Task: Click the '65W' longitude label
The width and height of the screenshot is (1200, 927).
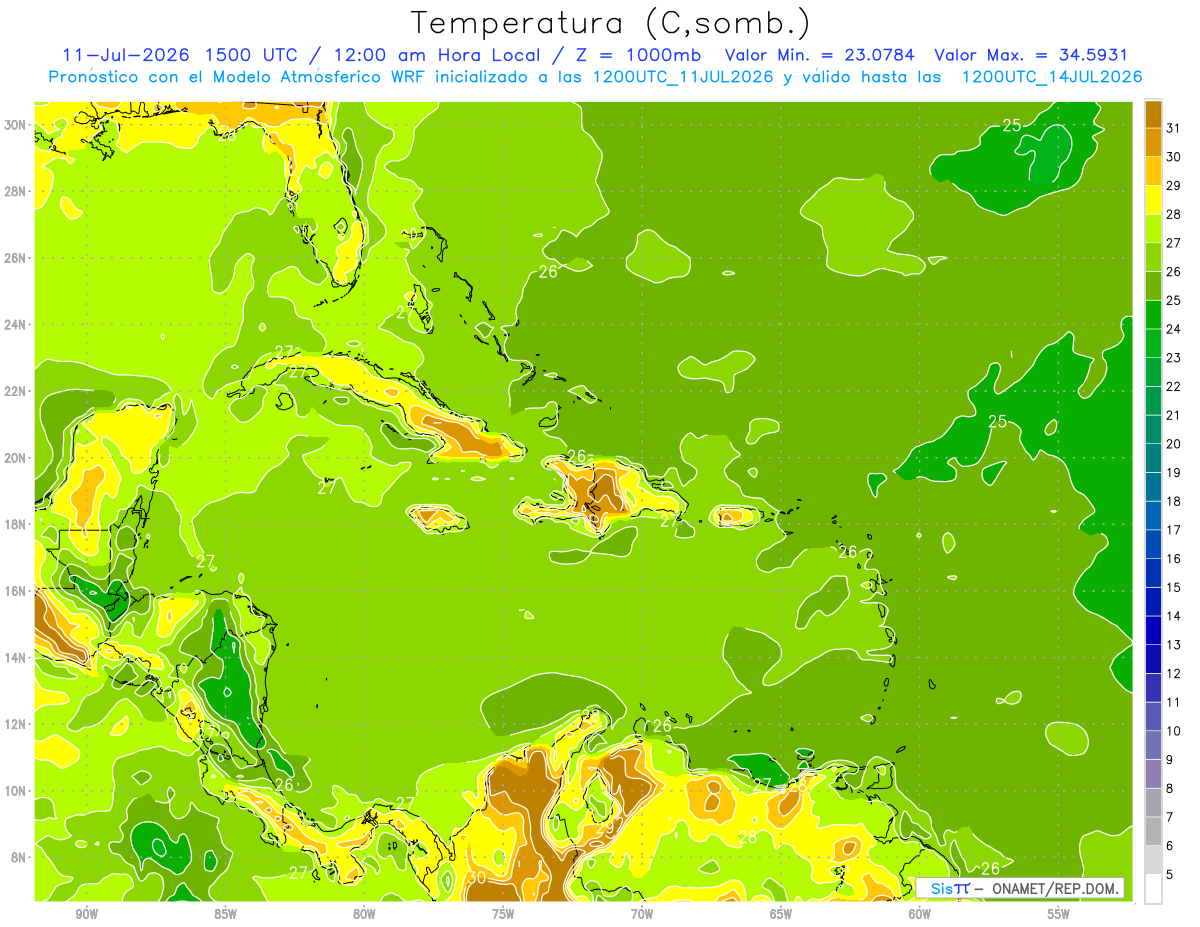Action: 781,914
